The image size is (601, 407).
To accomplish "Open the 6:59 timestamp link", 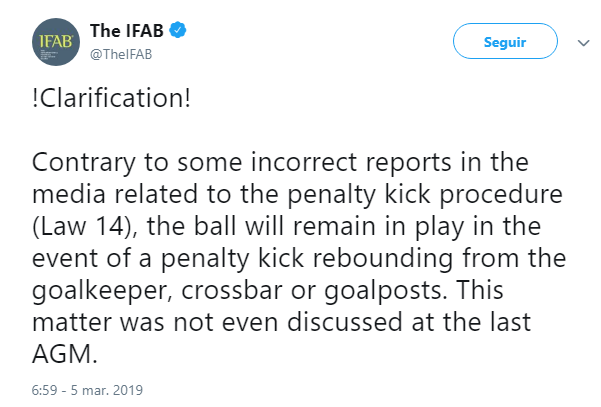I will 44,390.
